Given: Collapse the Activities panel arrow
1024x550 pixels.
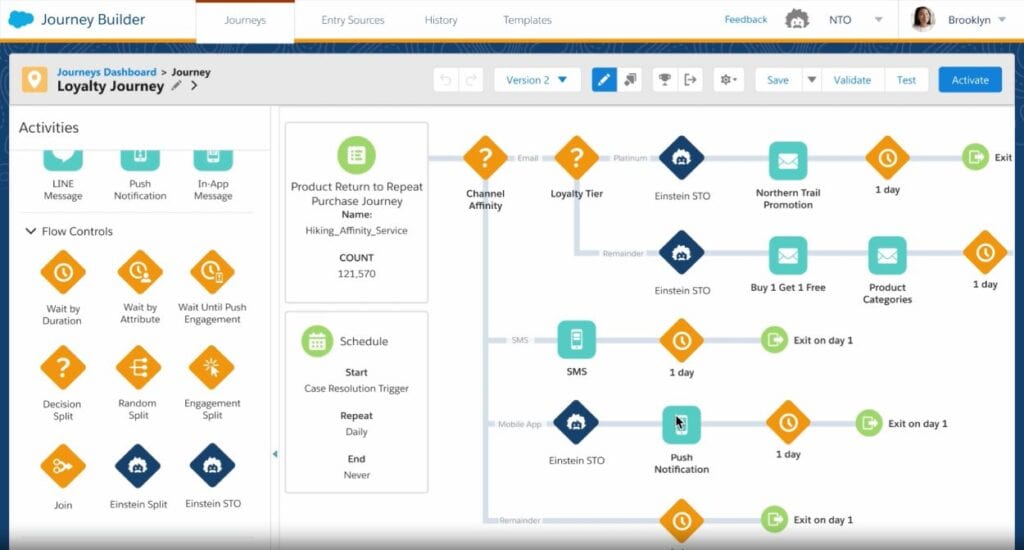Looking at the screenshot, I should 275,453.
